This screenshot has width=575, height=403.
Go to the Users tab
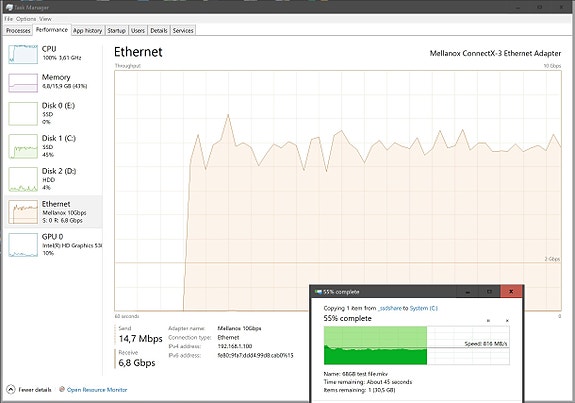point(138,30)
